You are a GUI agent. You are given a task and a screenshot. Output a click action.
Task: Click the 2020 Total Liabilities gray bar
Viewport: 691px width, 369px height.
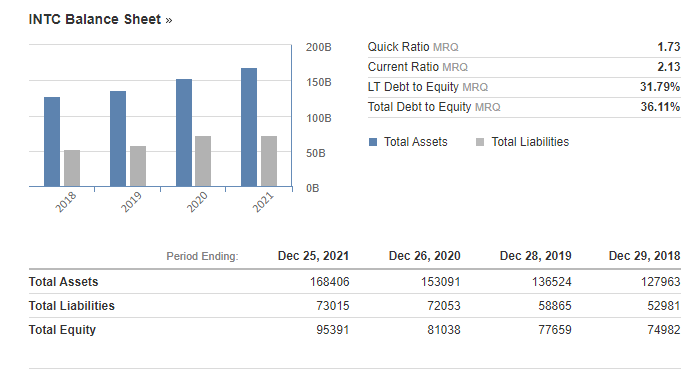[x=203, y=161]
